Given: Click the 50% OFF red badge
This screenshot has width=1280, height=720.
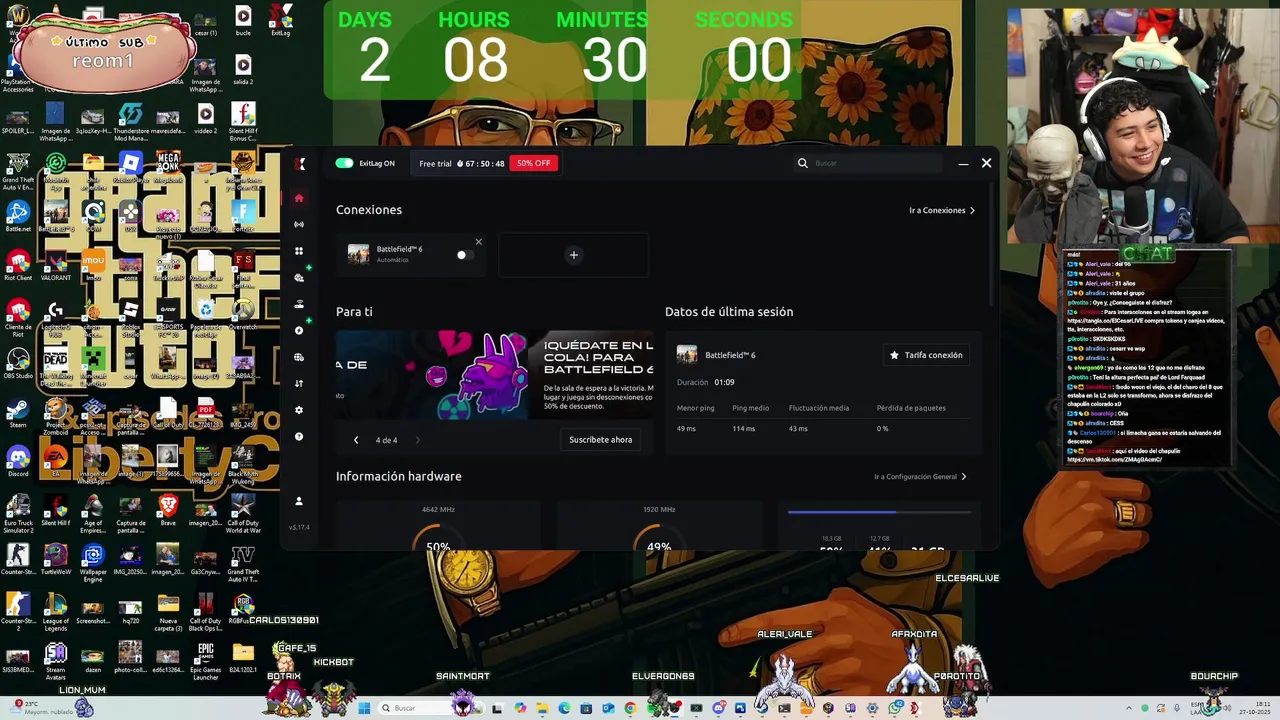Looking at the screenshot, I should point(533,163).
